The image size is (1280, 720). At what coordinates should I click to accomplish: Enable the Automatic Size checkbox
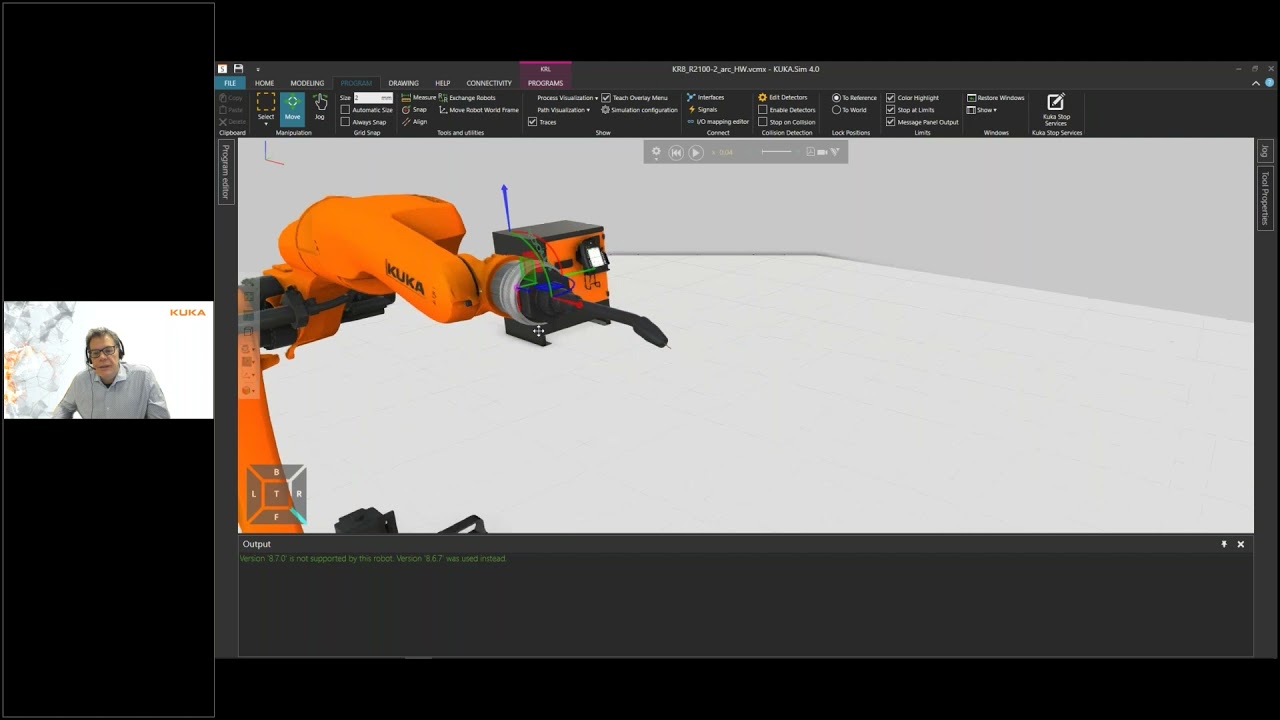[345, 110]
